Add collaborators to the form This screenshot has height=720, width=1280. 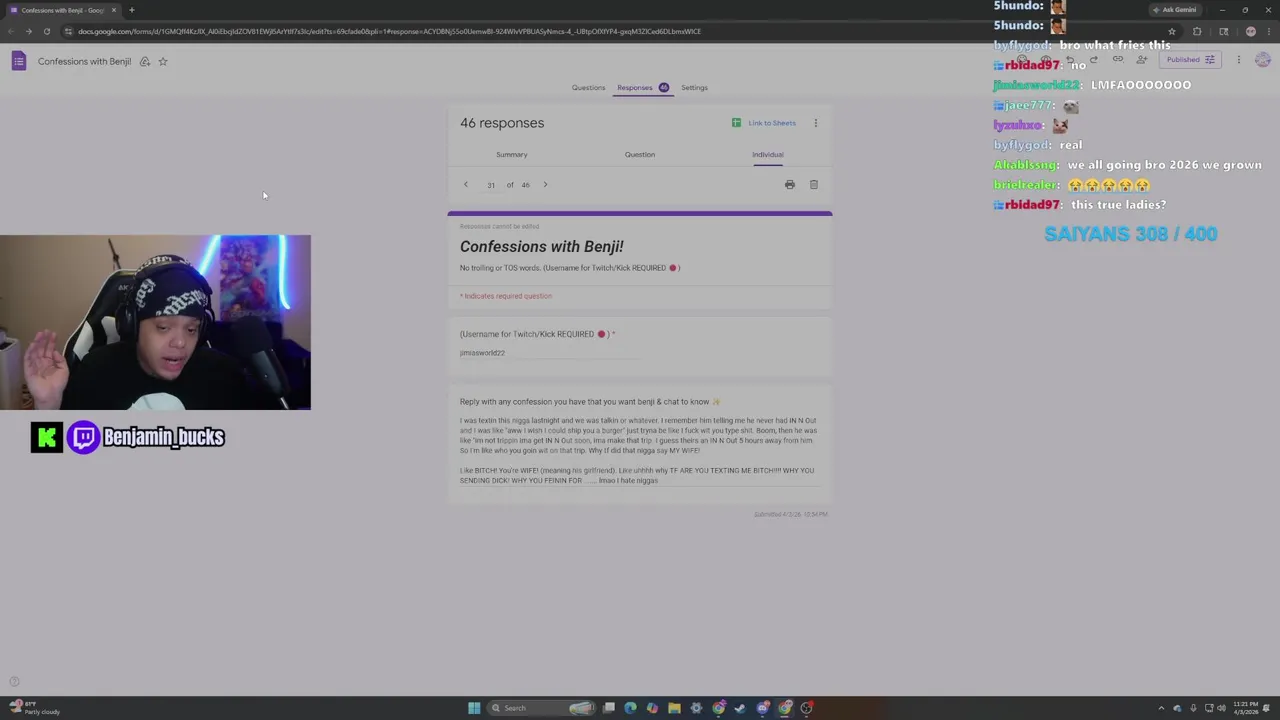pyautogui.click(x=1142, y=60)
